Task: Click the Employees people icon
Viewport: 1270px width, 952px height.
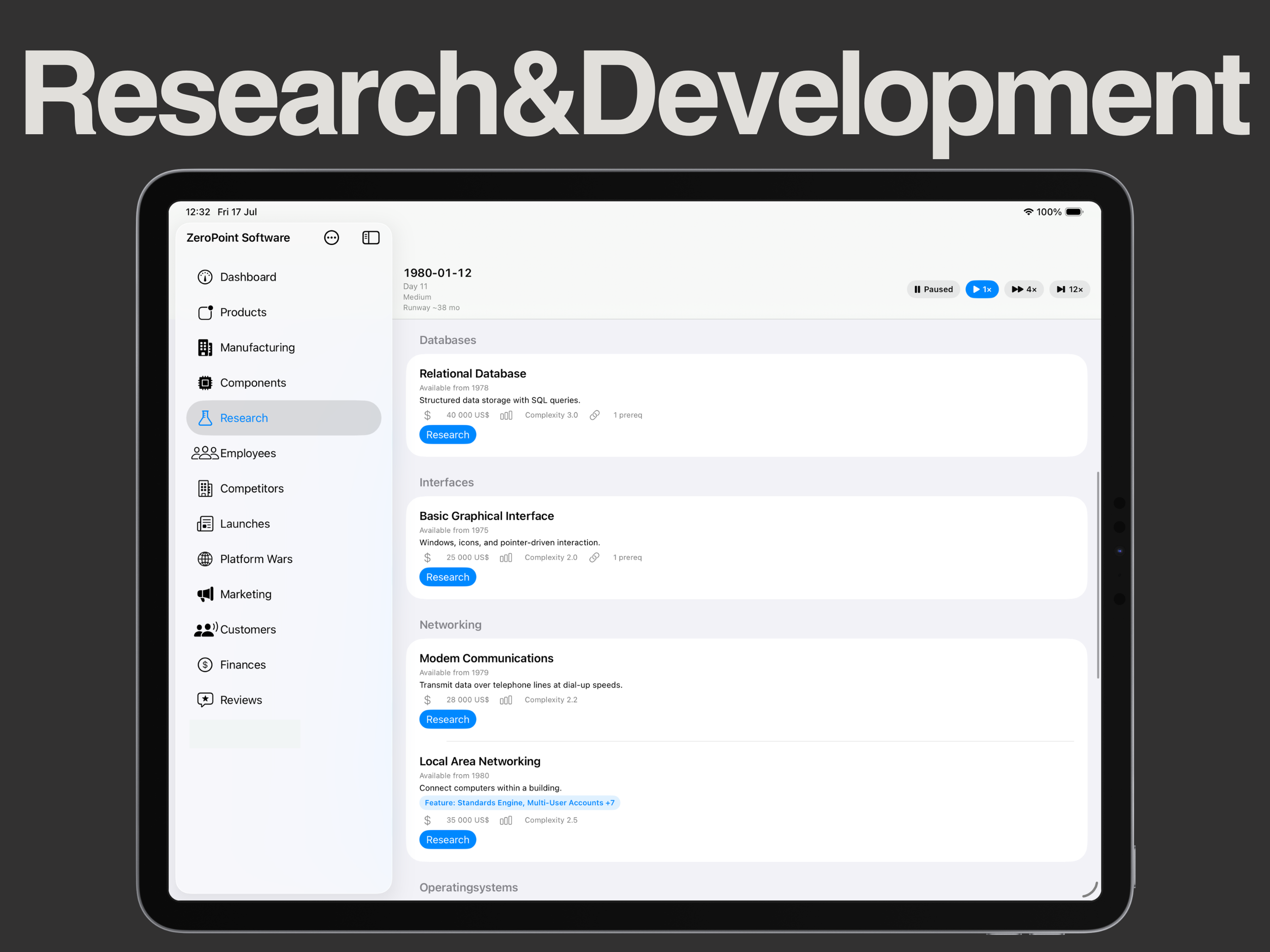Action: click(205, 453)
